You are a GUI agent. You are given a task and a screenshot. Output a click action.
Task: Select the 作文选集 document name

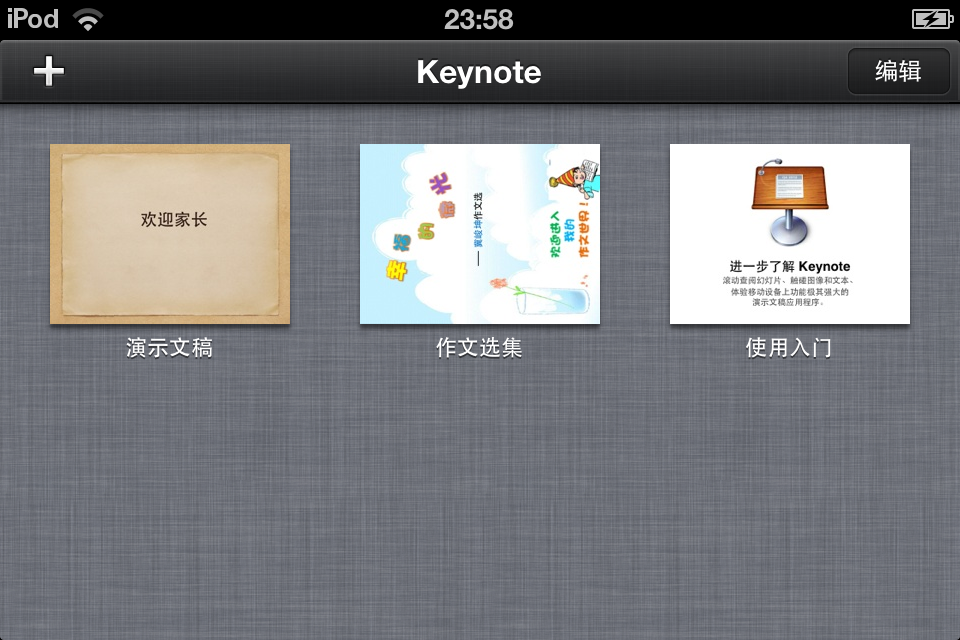(x=479, y=348)
